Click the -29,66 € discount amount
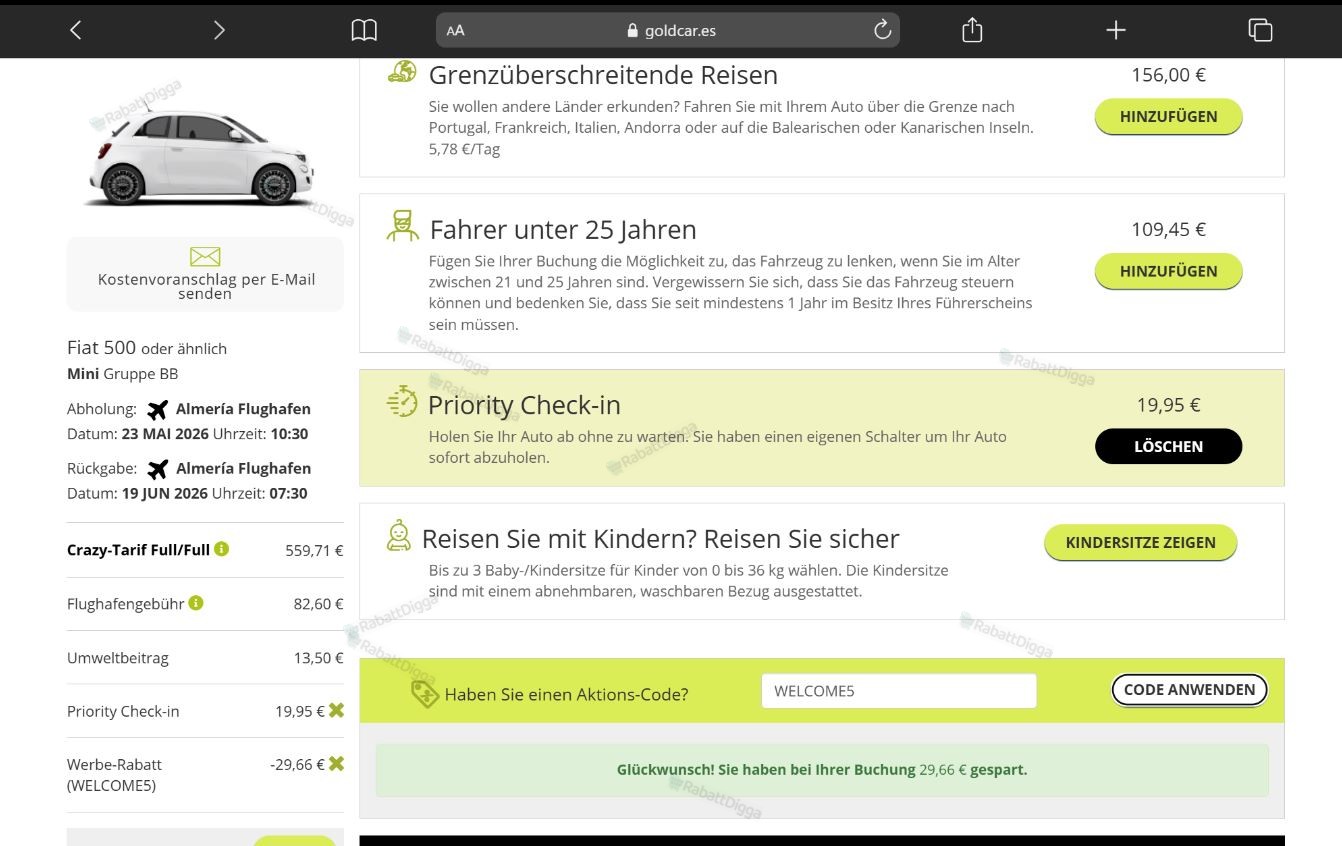 (x=297, y=764)
